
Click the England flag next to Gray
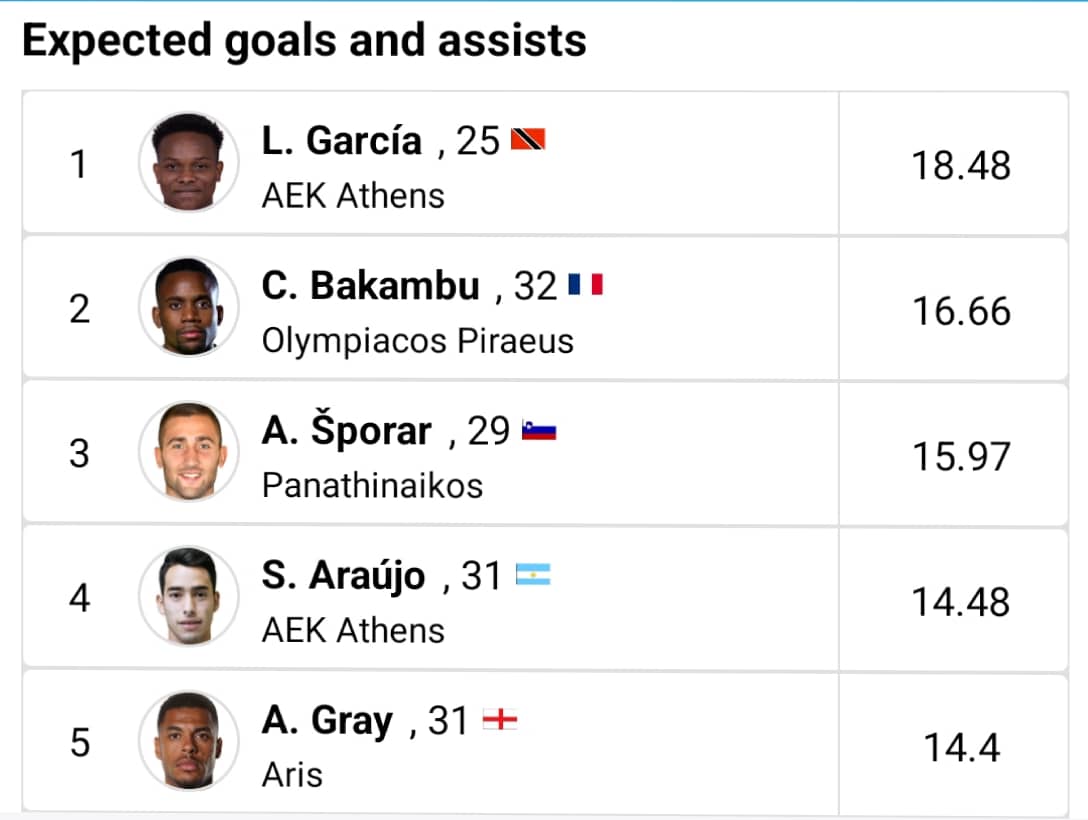point(500,720)
